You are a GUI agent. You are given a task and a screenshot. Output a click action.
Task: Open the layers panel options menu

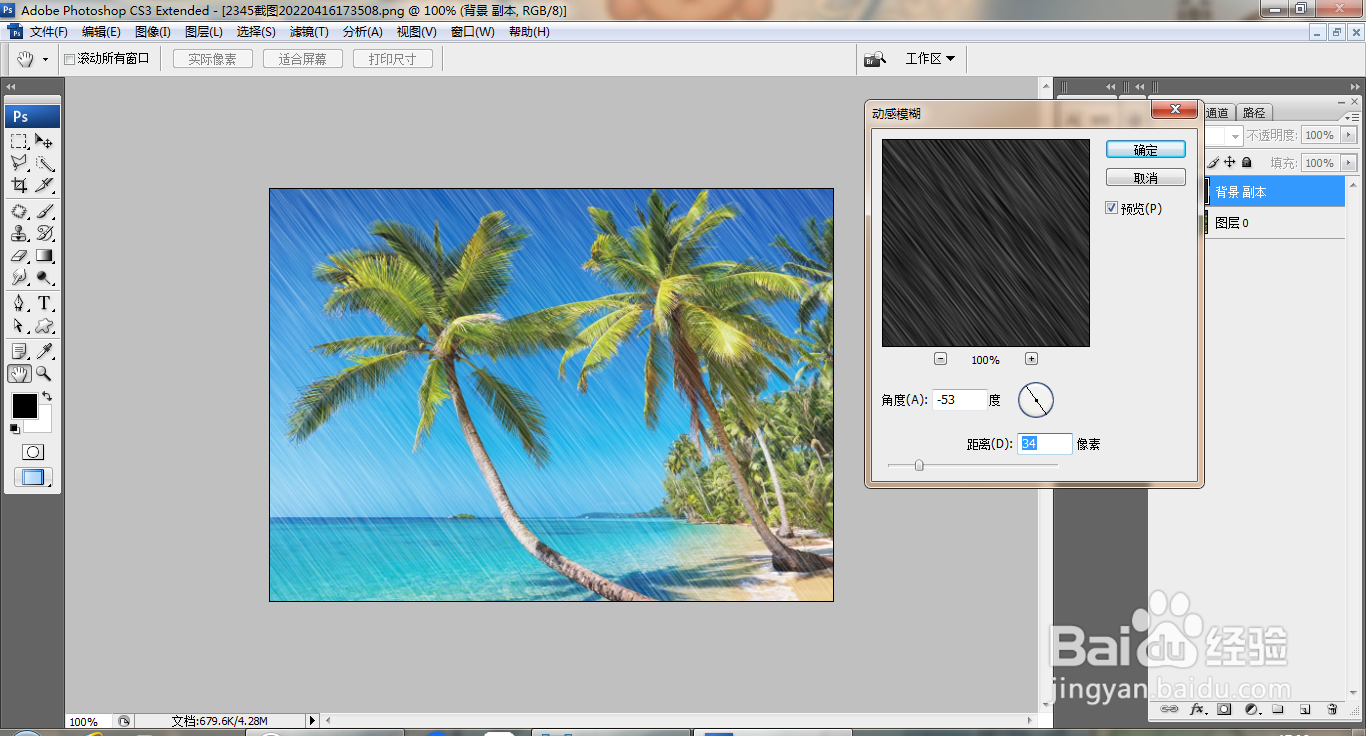pyautogui.click(x=1352, y=117)
